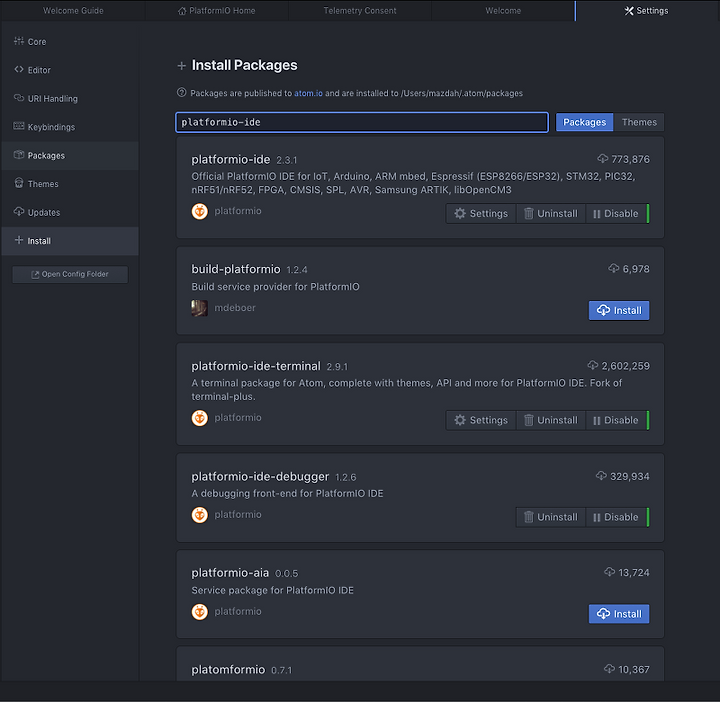Switch to the PlatformIO Home tab

point(217,11)
